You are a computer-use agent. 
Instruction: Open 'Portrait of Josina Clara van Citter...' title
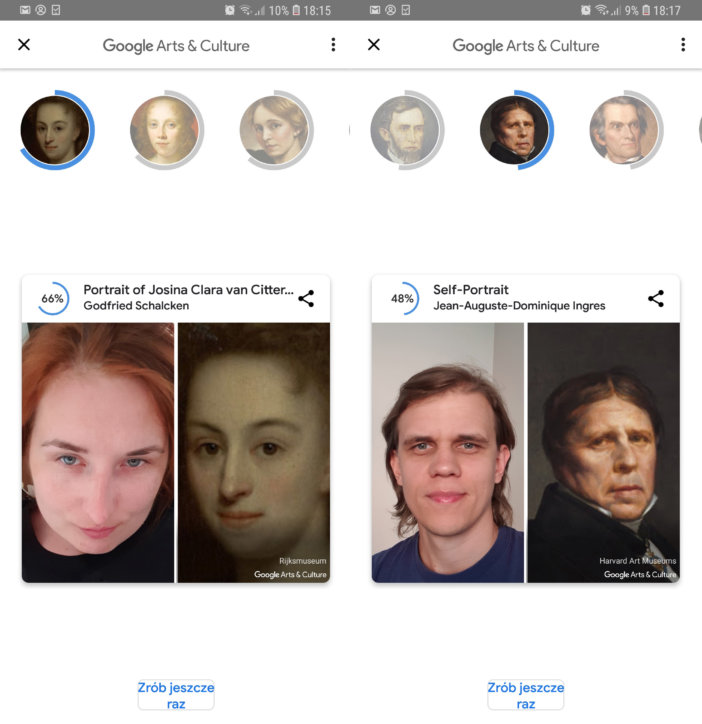188,290
